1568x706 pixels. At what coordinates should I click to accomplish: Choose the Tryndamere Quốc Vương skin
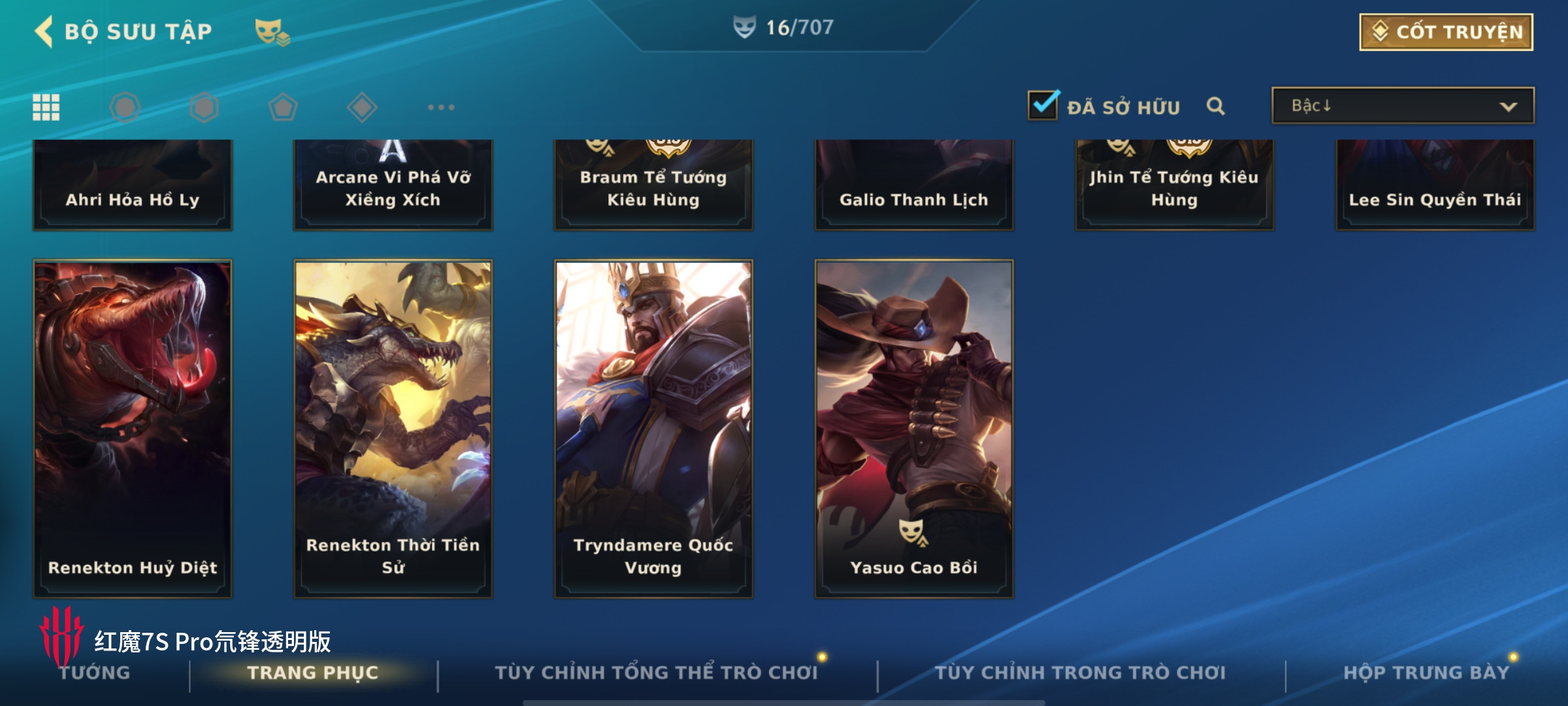(x=653, y=429)
